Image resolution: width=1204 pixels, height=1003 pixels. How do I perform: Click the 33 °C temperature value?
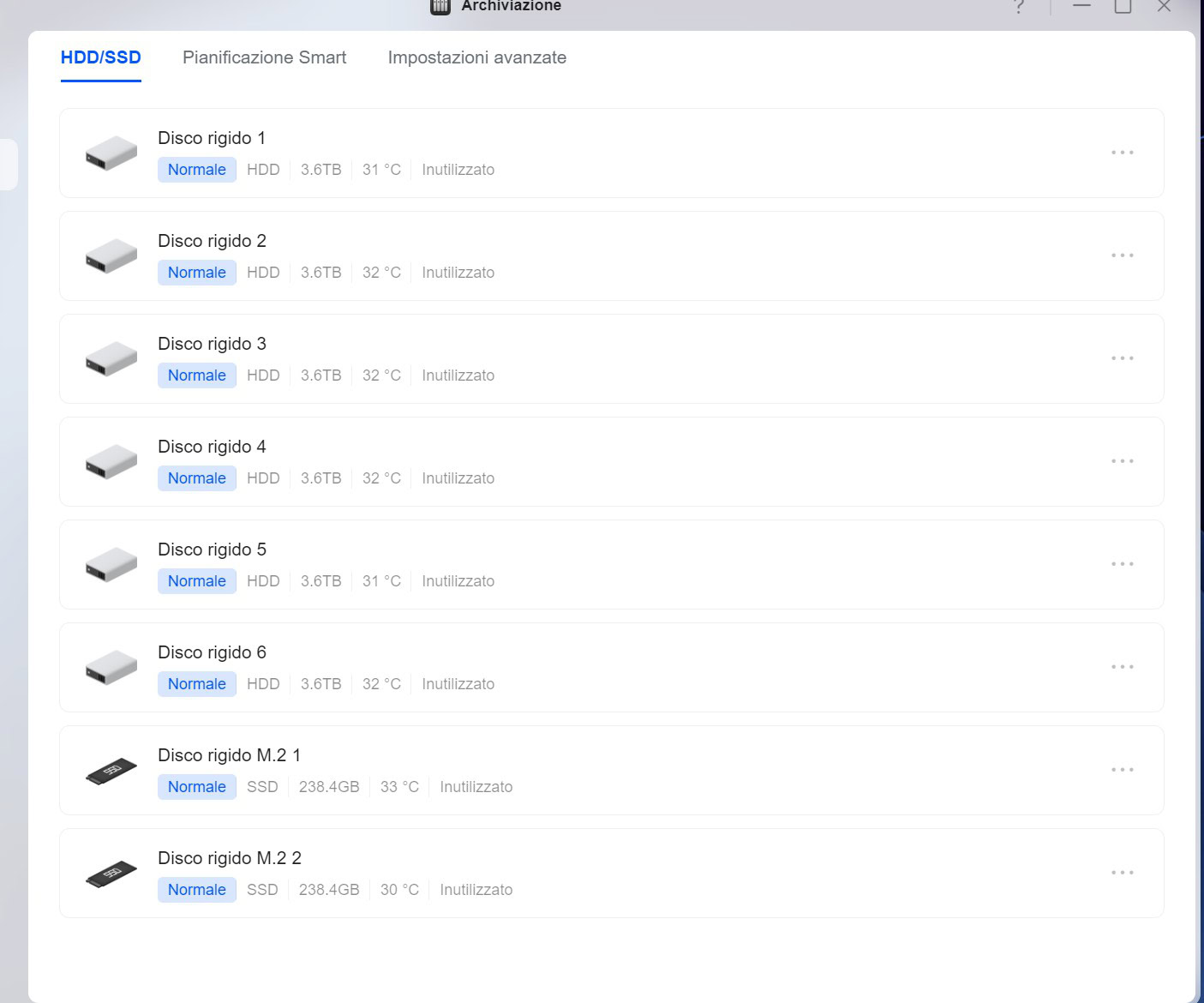399,787
